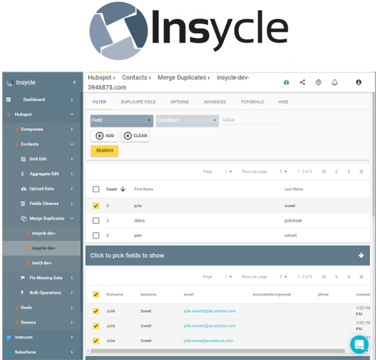
Task: Click the Grid Edit table icon
Action: pos(23,159)
